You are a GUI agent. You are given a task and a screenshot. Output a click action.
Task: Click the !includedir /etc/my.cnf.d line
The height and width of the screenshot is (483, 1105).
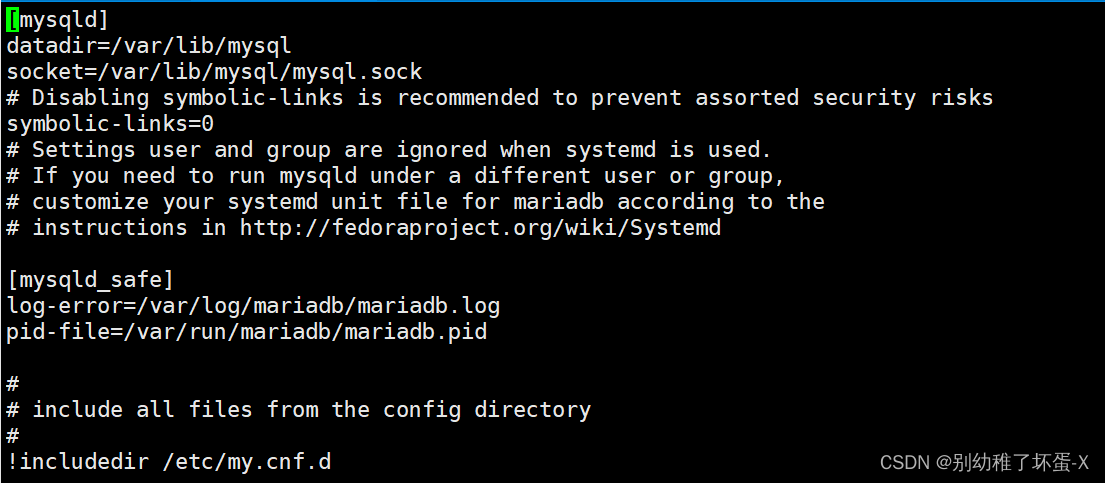click(x=168, y=463)
